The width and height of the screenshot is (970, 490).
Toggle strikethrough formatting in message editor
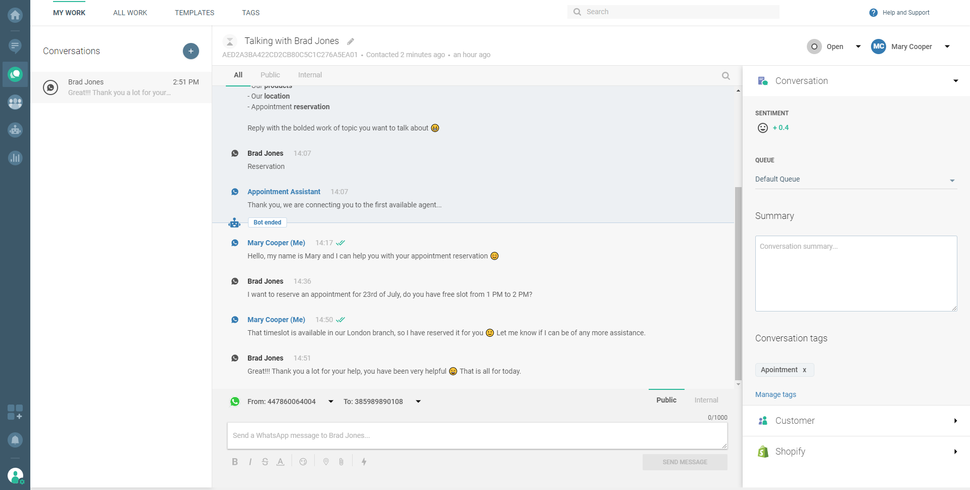pyautogui.click(x=265, y=462)
